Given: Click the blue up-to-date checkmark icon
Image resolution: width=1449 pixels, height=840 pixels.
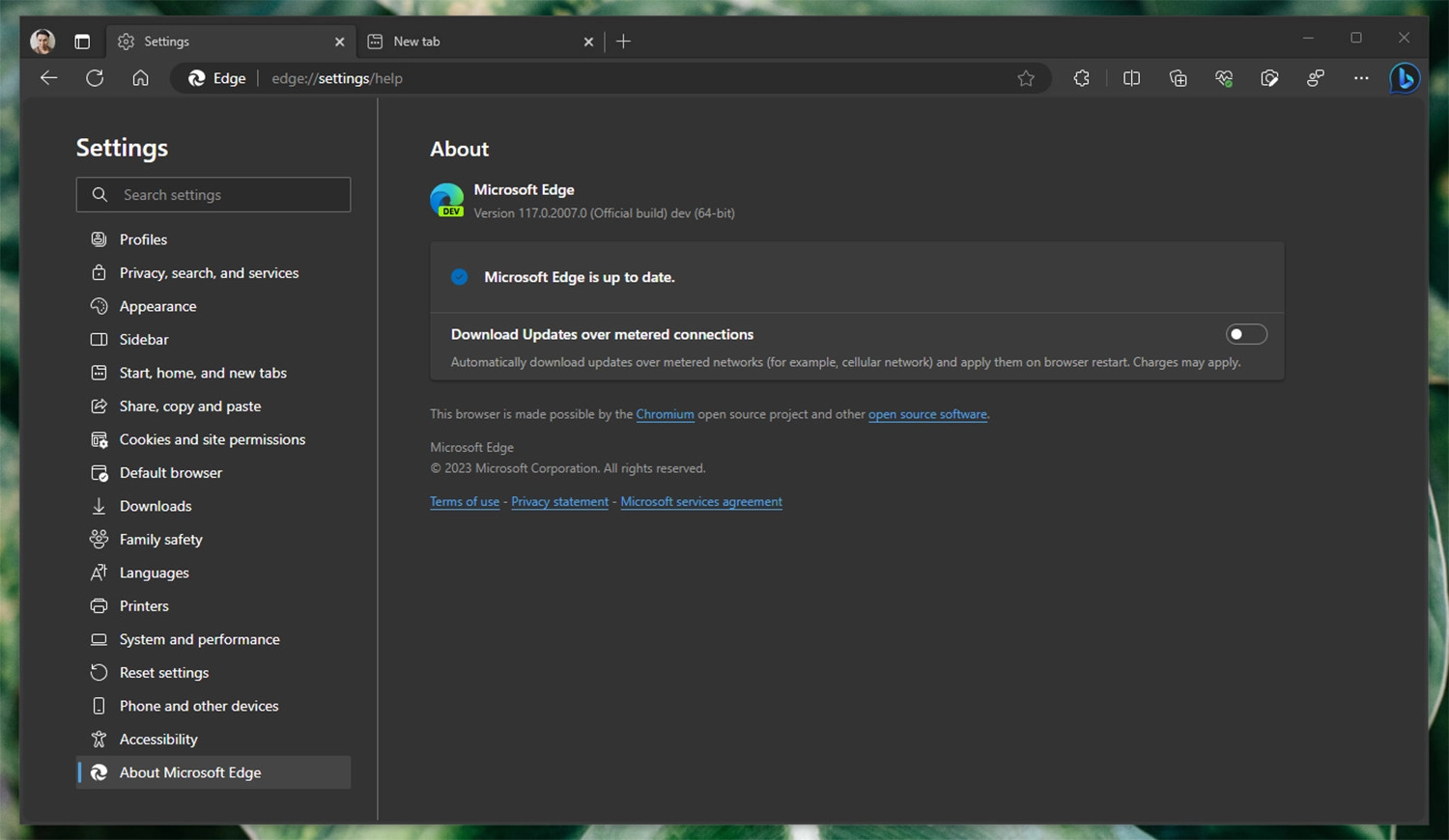Looking at the screenshot, I should (460, 277).
